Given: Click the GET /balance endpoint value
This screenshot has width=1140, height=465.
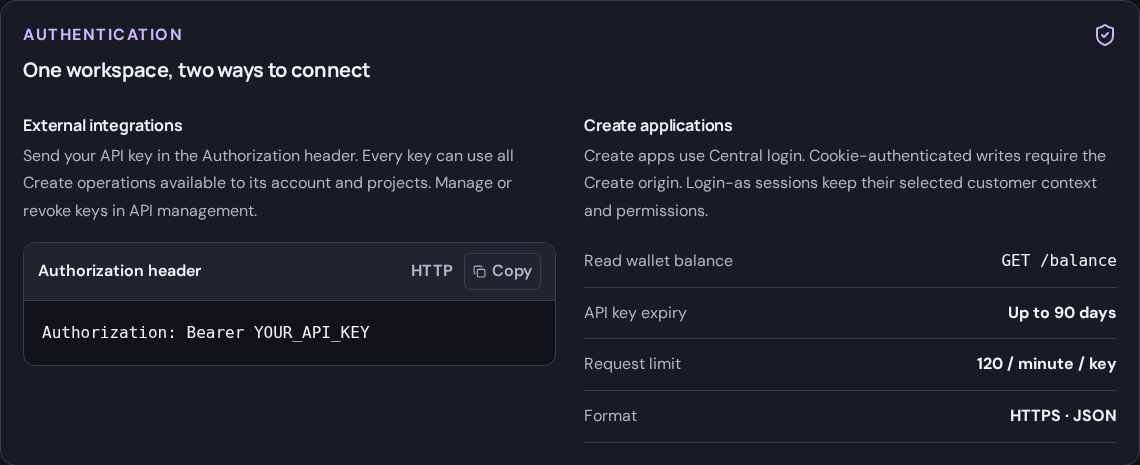Looking at the screenshot, I should tap(1059, 261).
